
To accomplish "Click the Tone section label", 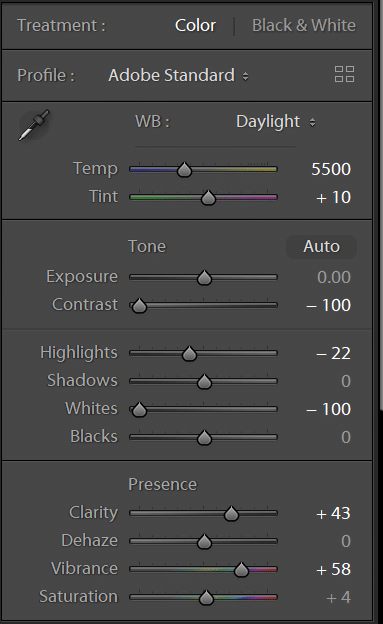I will tap(147, 246).
